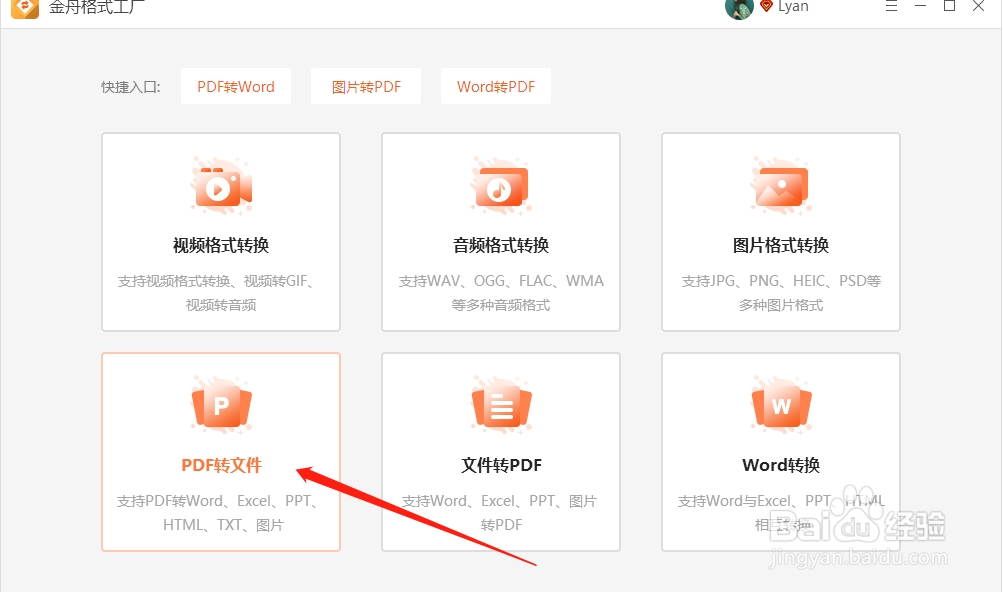Click the PDF 'P' document icon

pyautogui.click(x=221, y=405)
